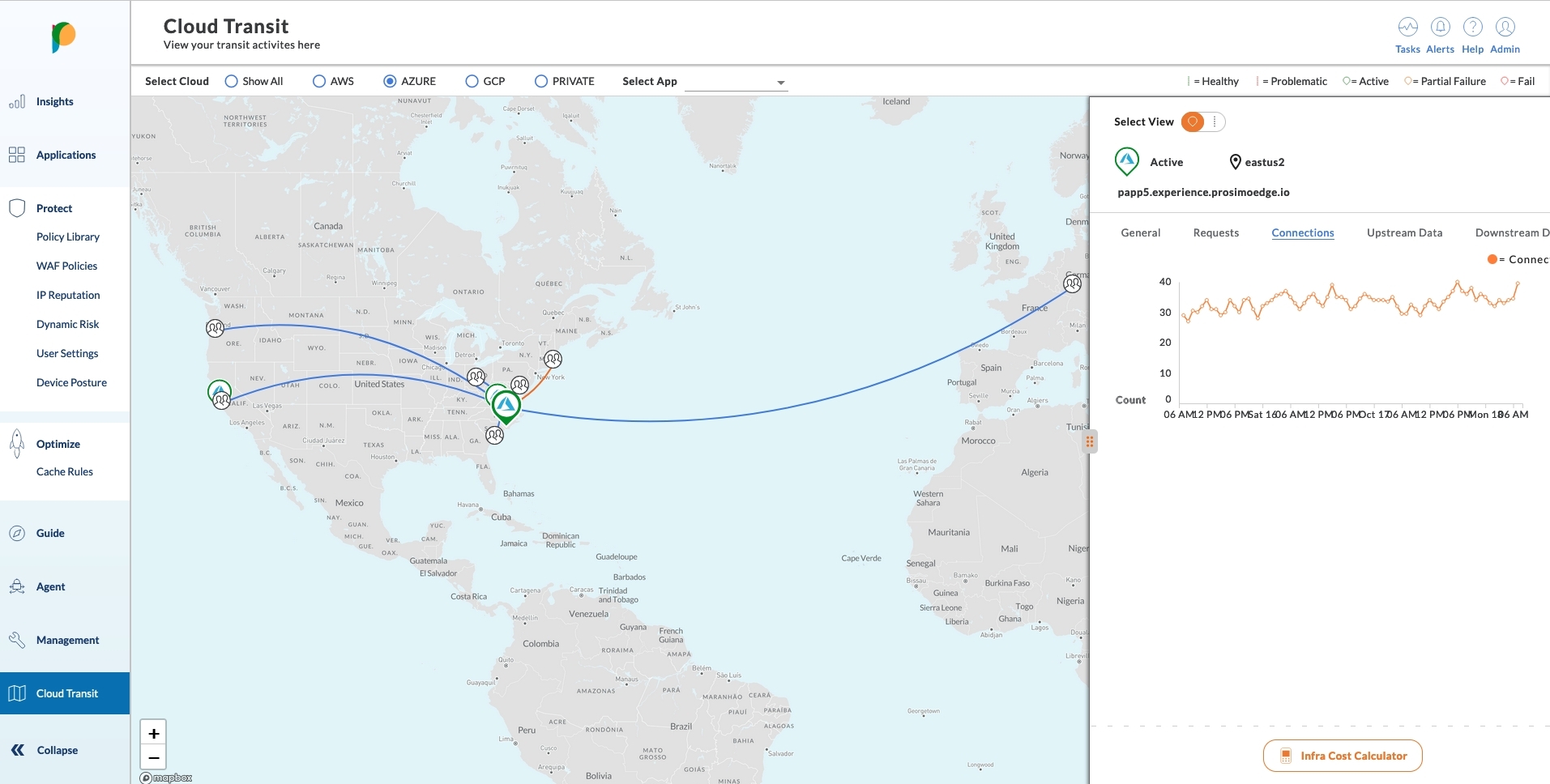The width and height of the screenshot is (1550, 784).
Task: Click the side panel resize handle
Action: 1090,441
